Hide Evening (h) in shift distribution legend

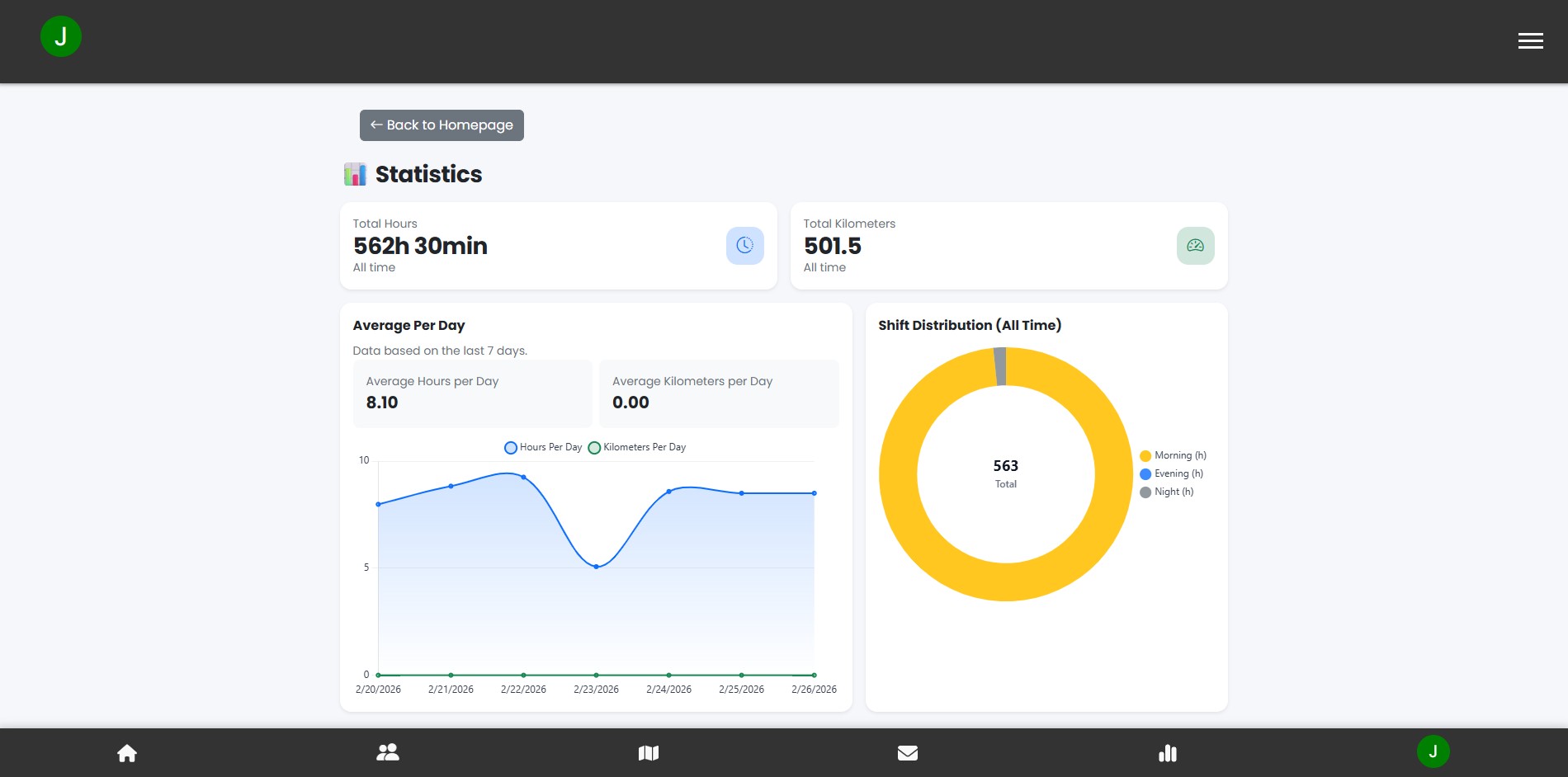(x=1171, y=473)
